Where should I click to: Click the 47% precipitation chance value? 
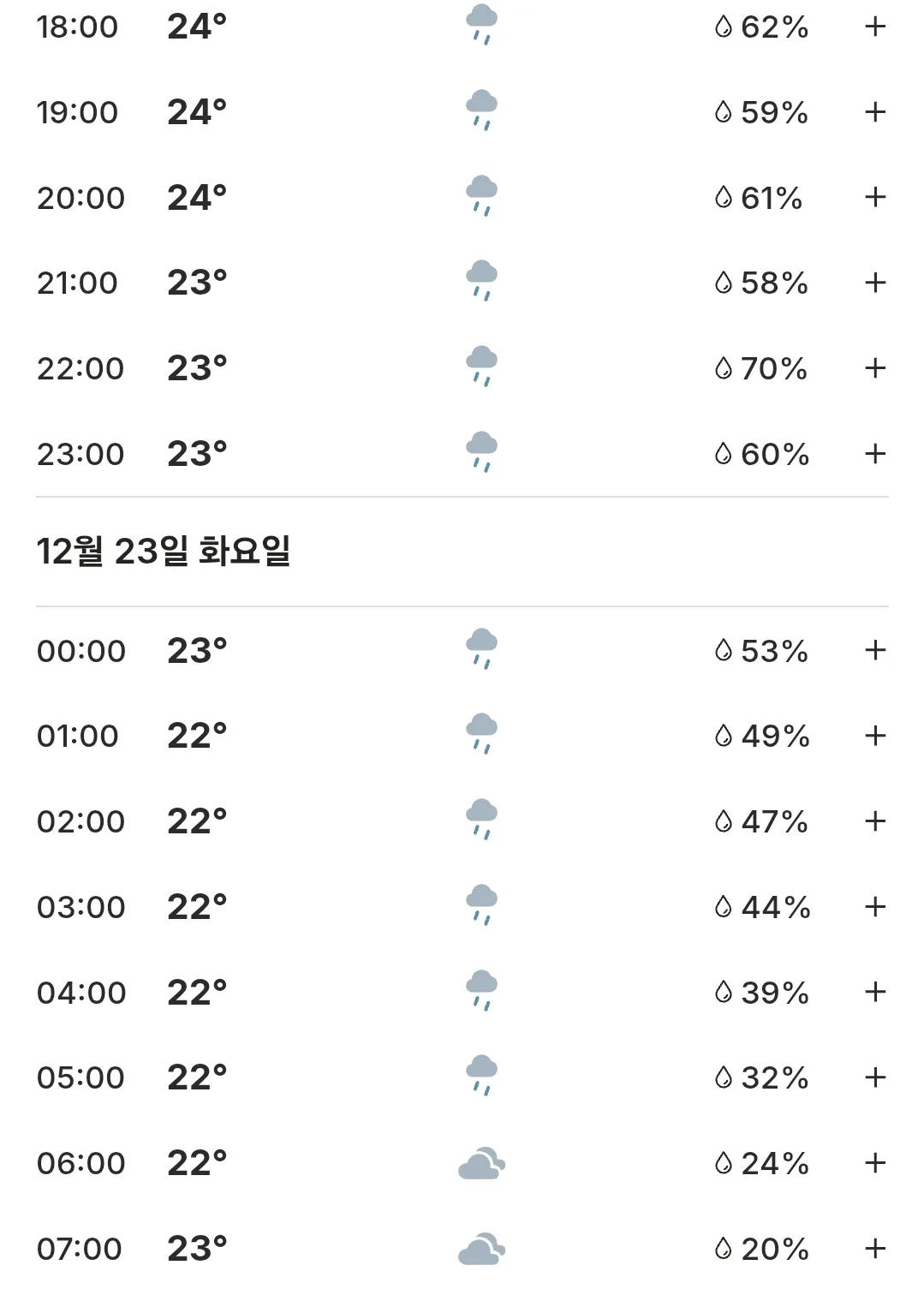click(x=775, y=821)
